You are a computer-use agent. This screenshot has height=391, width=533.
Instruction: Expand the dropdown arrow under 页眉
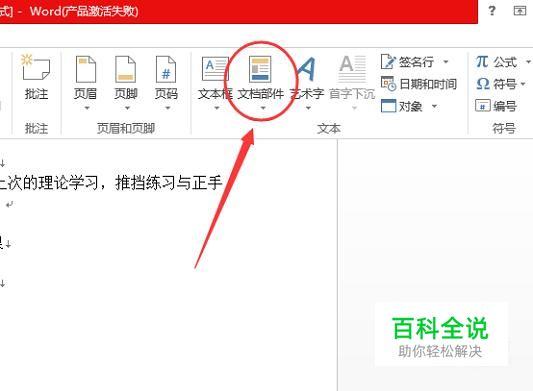87,108
